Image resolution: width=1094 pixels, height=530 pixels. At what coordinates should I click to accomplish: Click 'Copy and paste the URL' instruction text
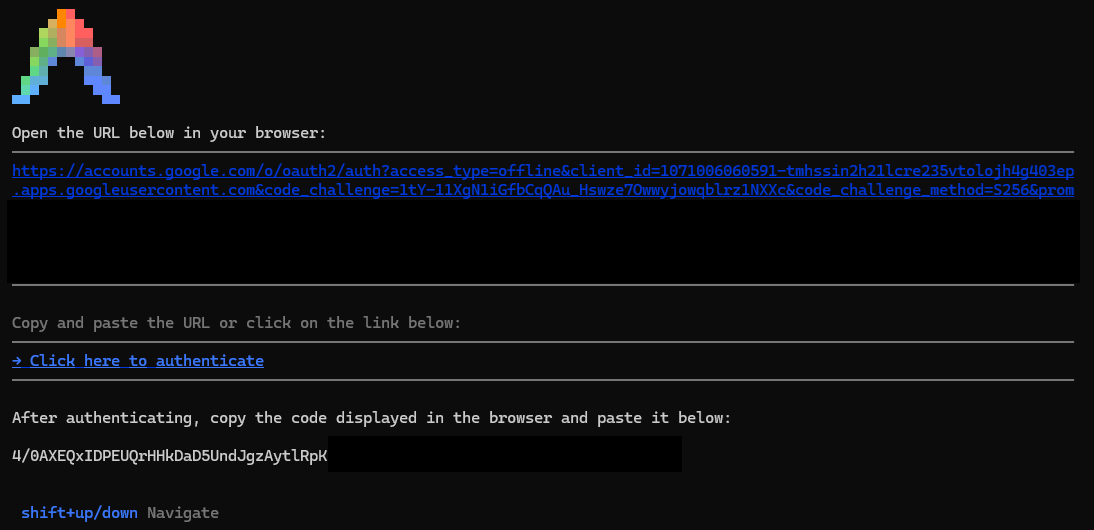click(237, 323)
